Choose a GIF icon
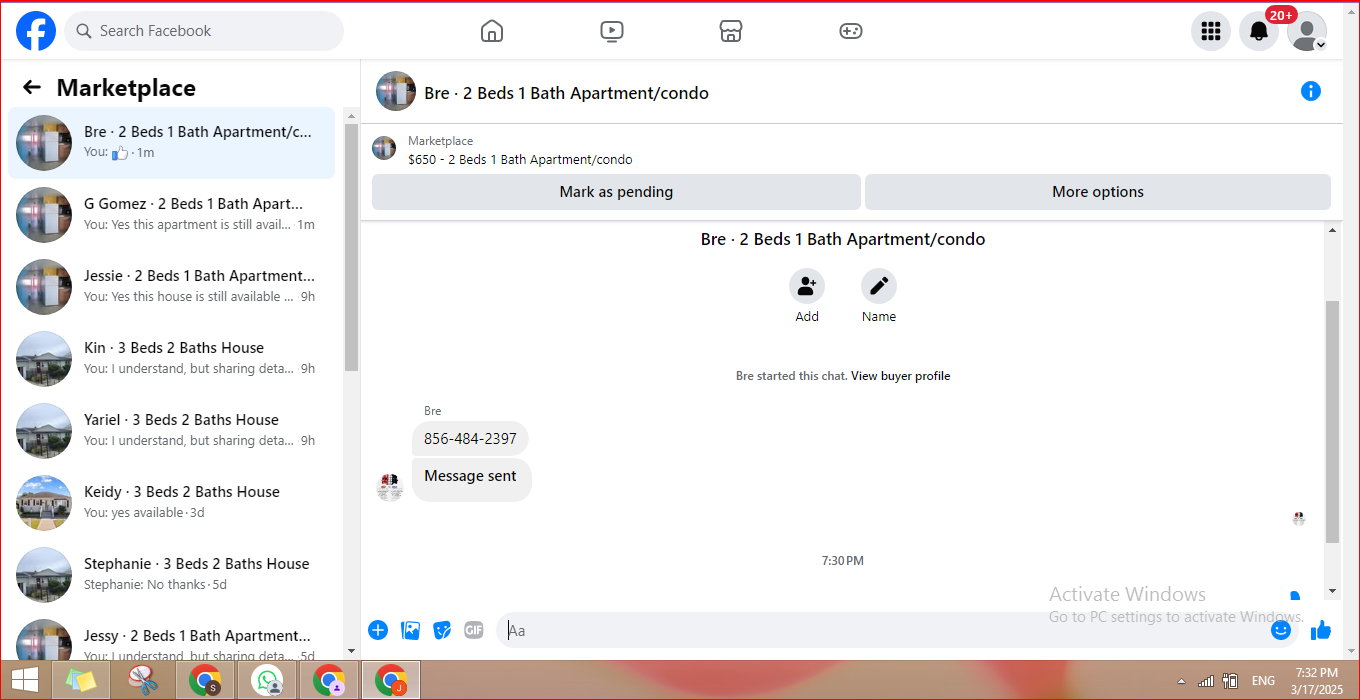This screenshot has height=700, width=1360. click(x=474, y=630)
